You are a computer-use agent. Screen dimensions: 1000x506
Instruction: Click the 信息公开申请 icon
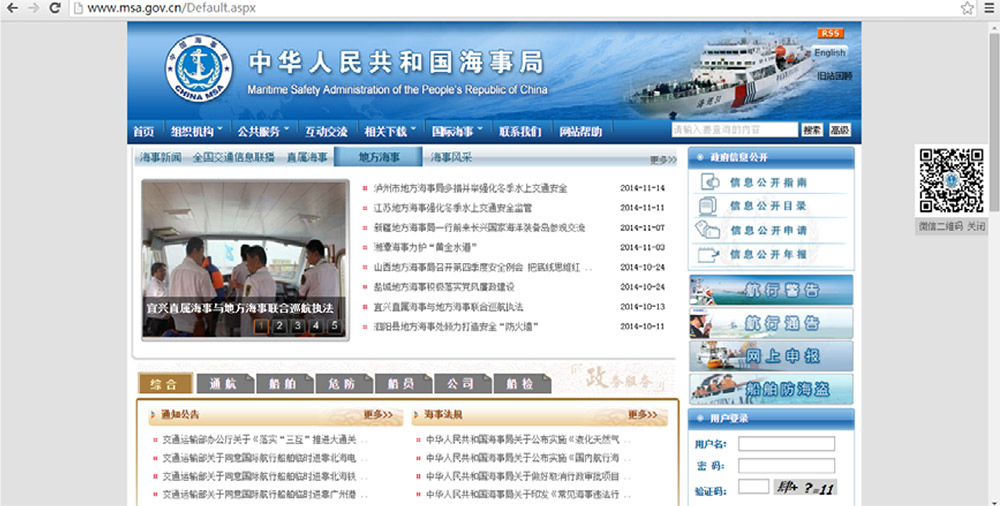coord(708,229)
